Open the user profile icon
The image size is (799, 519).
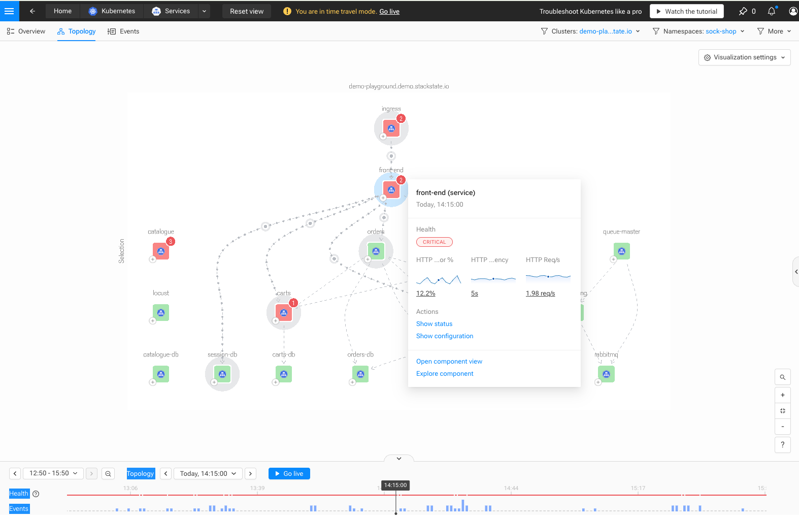(x=793, y=11)
